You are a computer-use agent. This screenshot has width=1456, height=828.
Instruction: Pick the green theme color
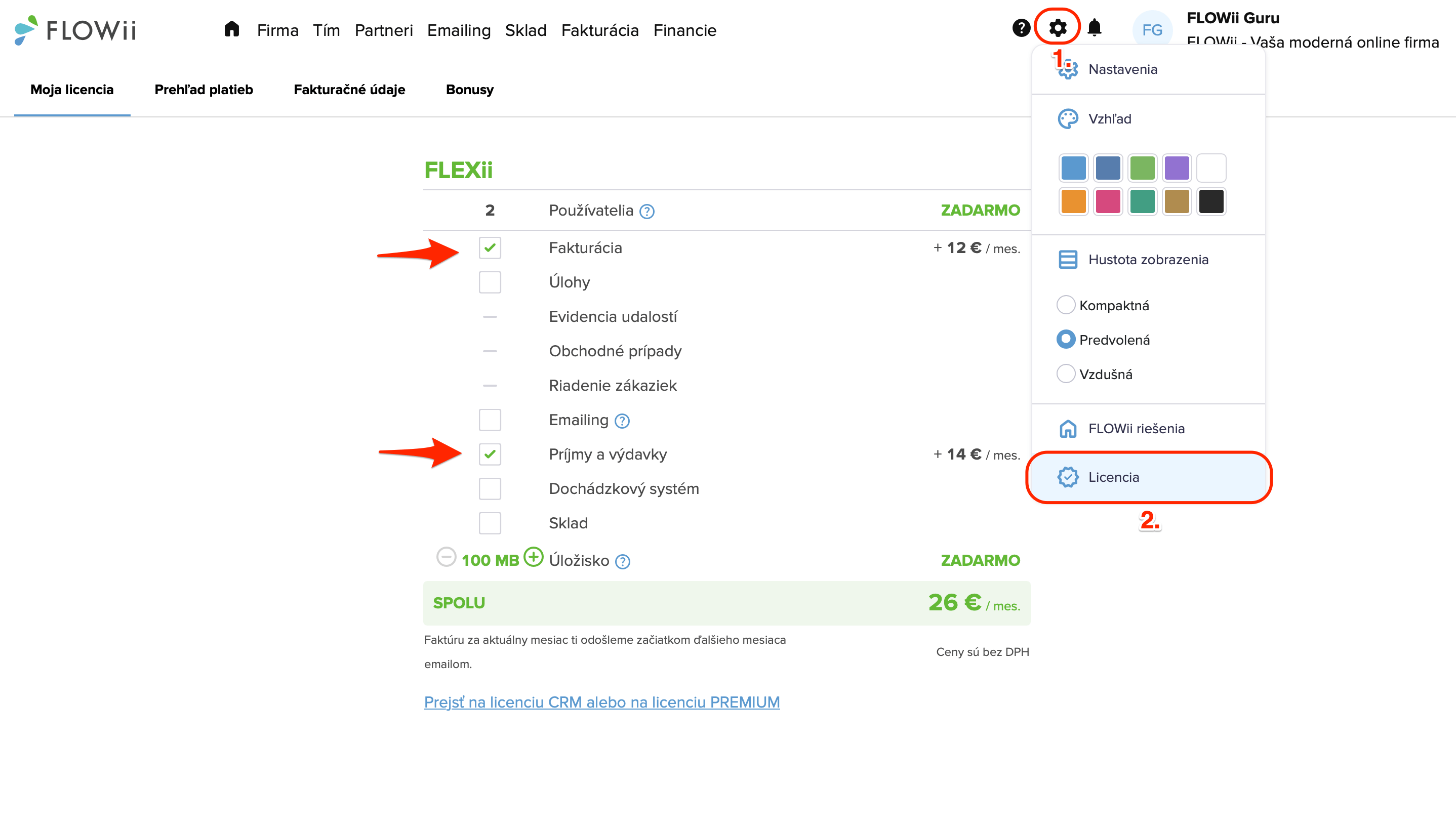(1142, 168)
